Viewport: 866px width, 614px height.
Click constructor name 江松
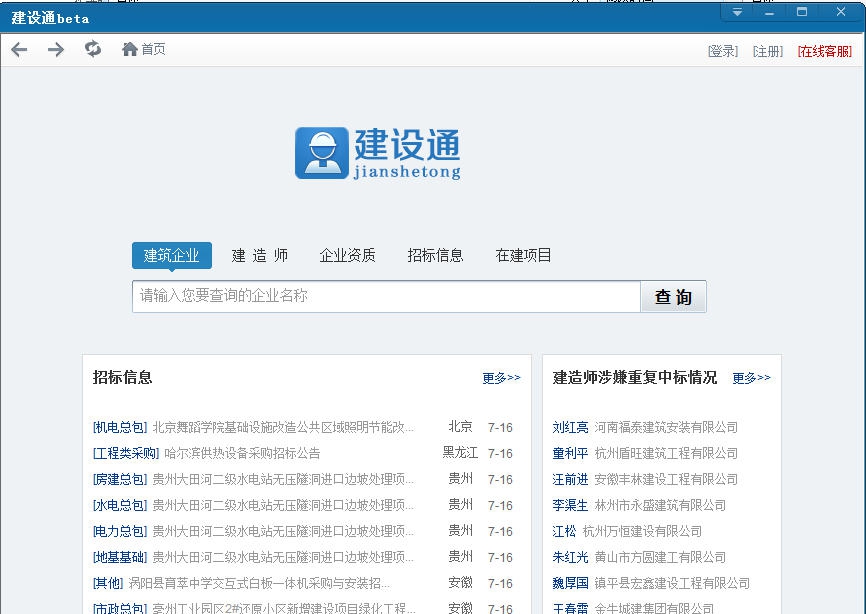click(564, 531)
